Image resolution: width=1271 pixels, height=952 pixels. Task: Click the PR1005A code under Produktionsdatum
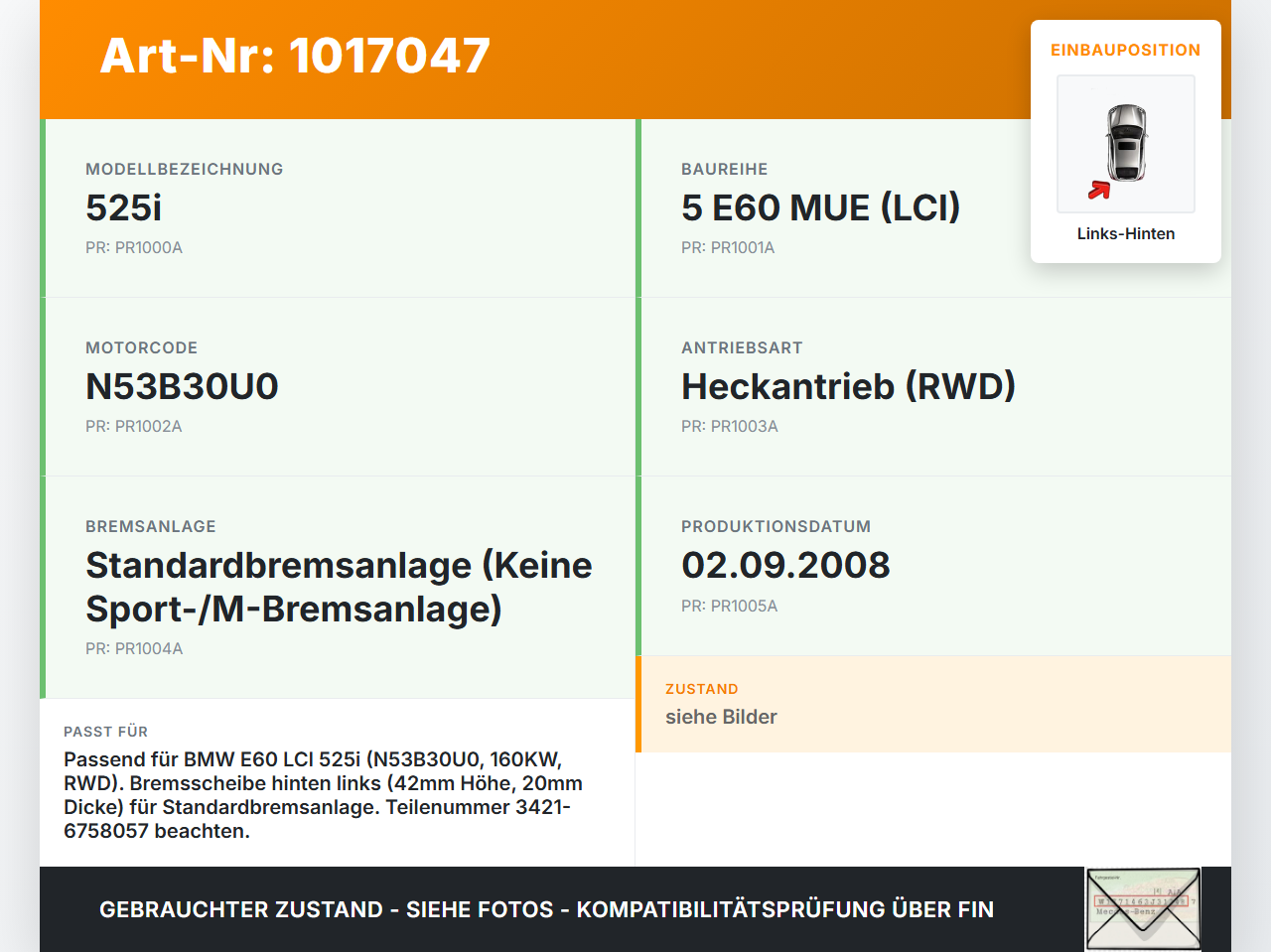click(x=729, y=606)
